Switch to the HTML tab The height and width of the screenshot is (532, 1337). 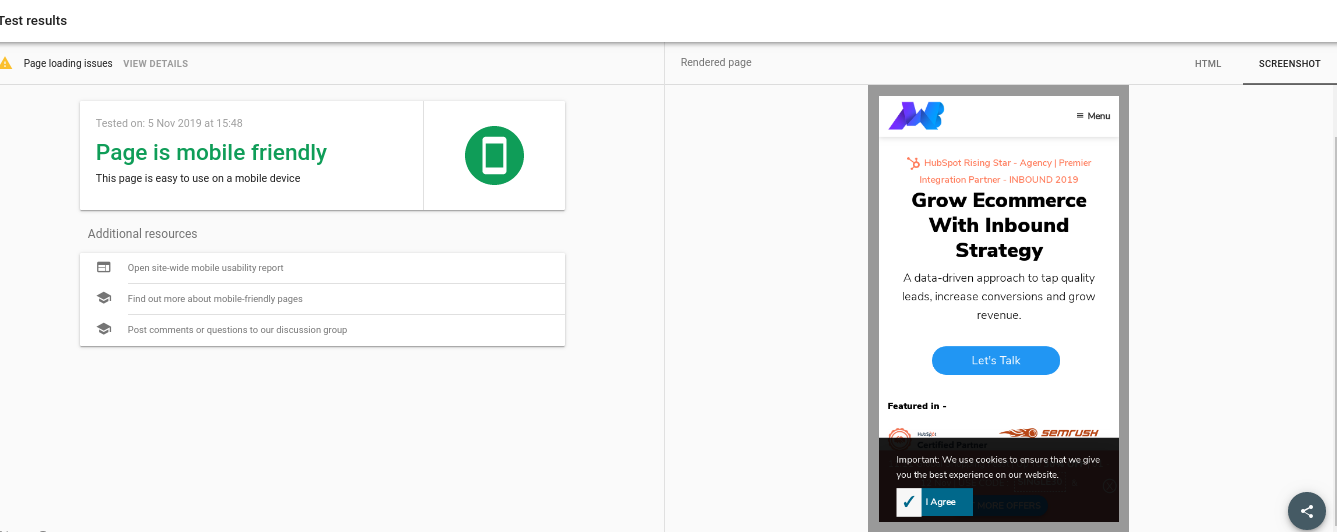click(1208, 64)
